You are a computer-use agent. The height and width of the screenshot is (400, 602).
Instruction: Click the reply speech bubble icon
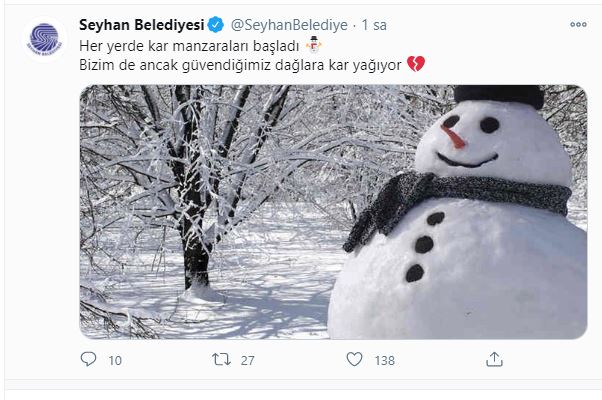click(88, 359)
